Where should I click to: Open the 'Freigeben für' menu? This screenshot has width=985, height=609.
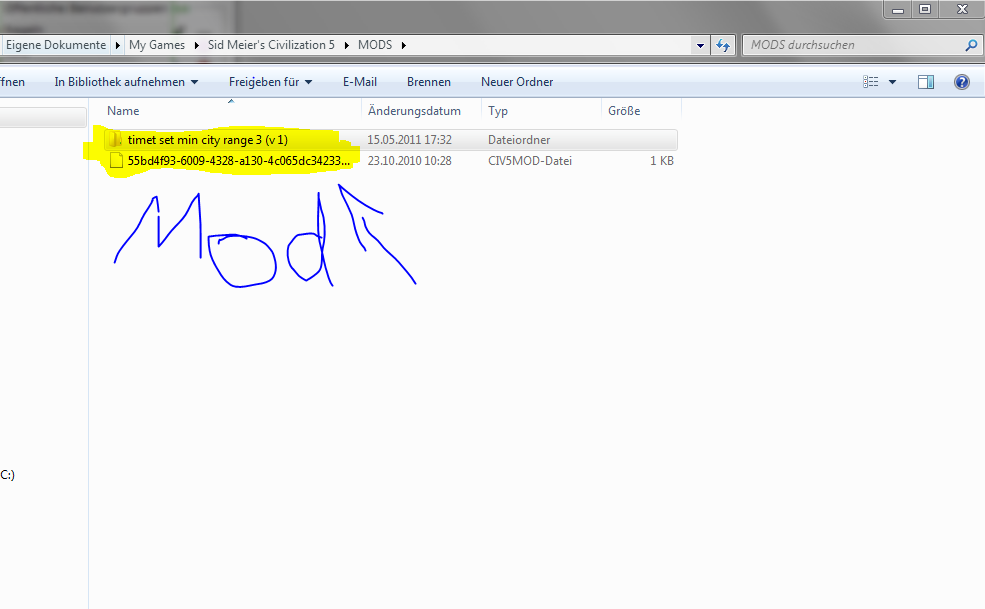(x=270, y=82)
